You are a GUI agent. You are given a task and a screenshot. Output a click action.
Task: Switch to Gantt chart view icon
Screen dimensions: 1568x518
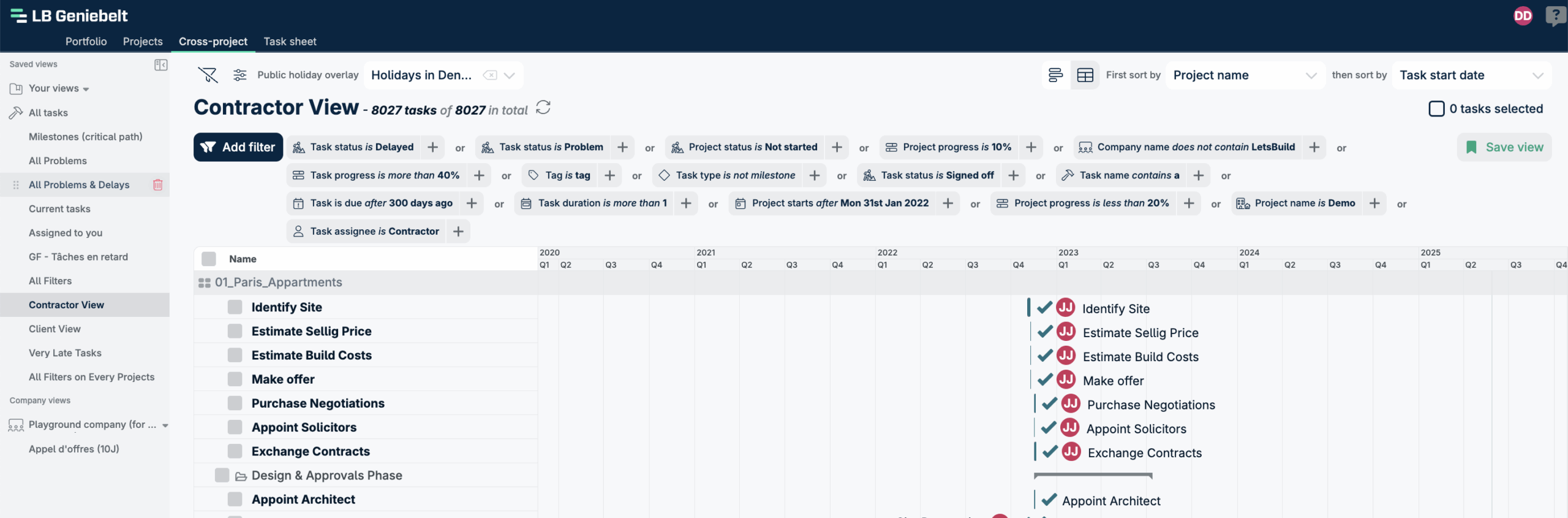(x=1055, y=75)
